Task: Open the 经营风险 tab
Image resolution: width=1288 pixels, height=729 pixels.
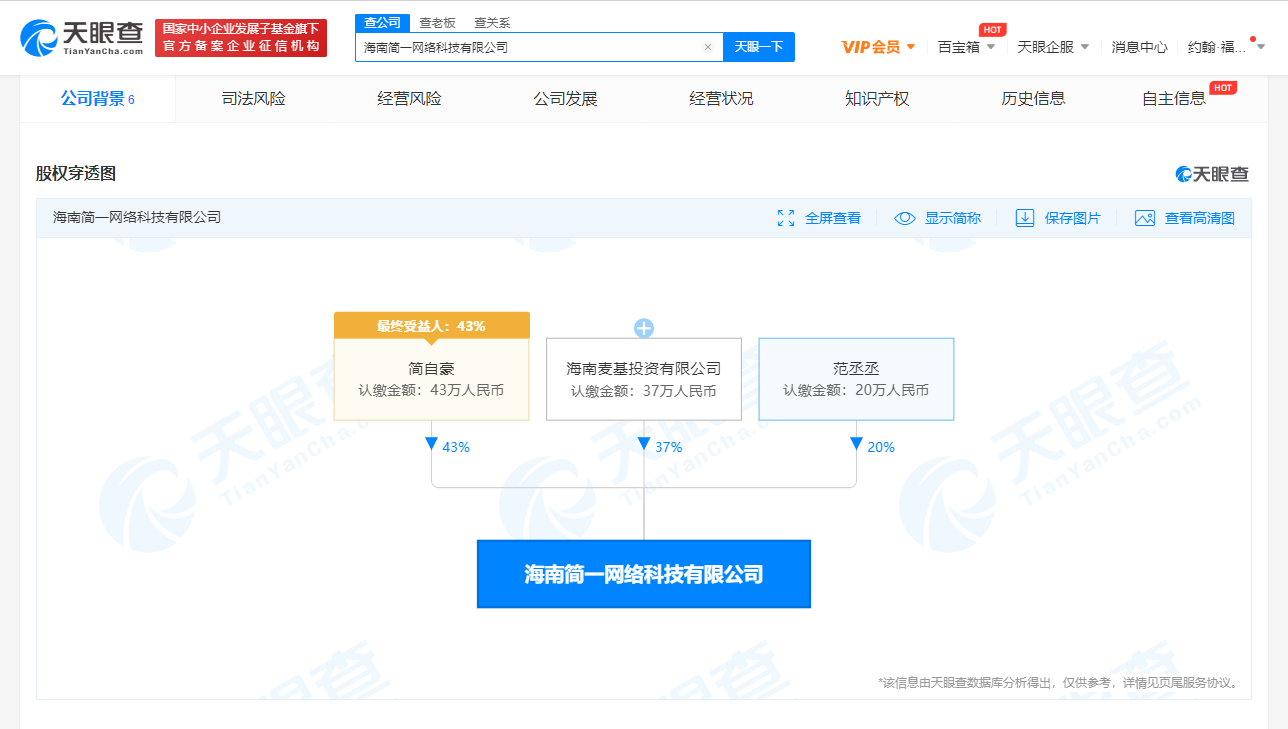Action: pos(409,98)
